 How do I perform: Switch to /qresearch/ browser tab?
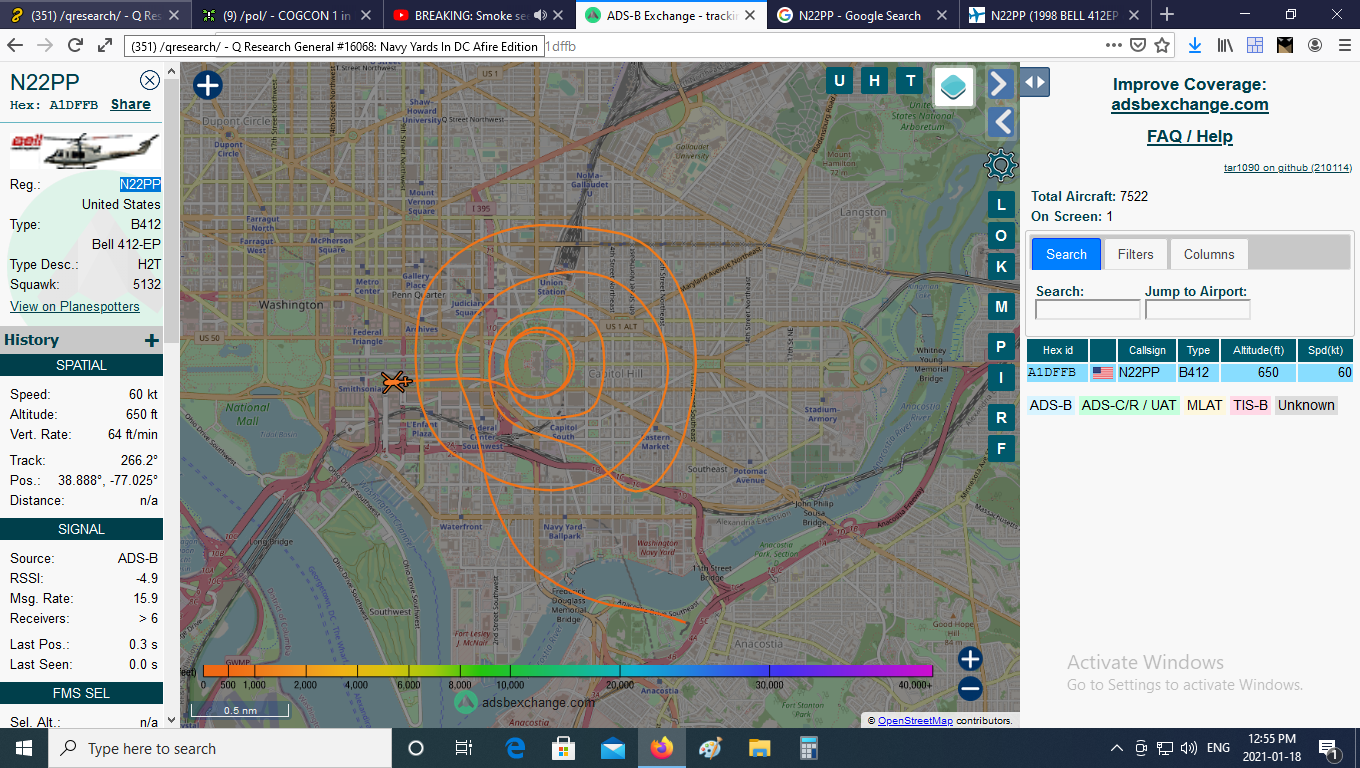(x=93, y=15)
